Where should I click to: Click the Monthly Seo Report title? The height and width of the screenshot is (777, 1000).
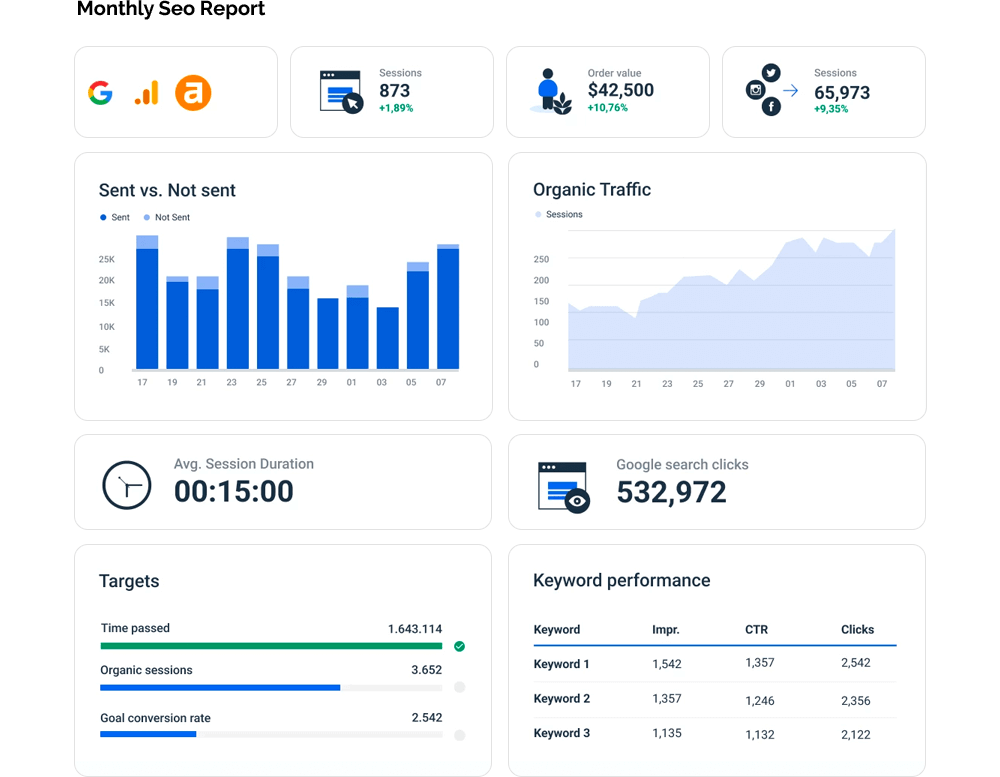(x=171, y=9)
